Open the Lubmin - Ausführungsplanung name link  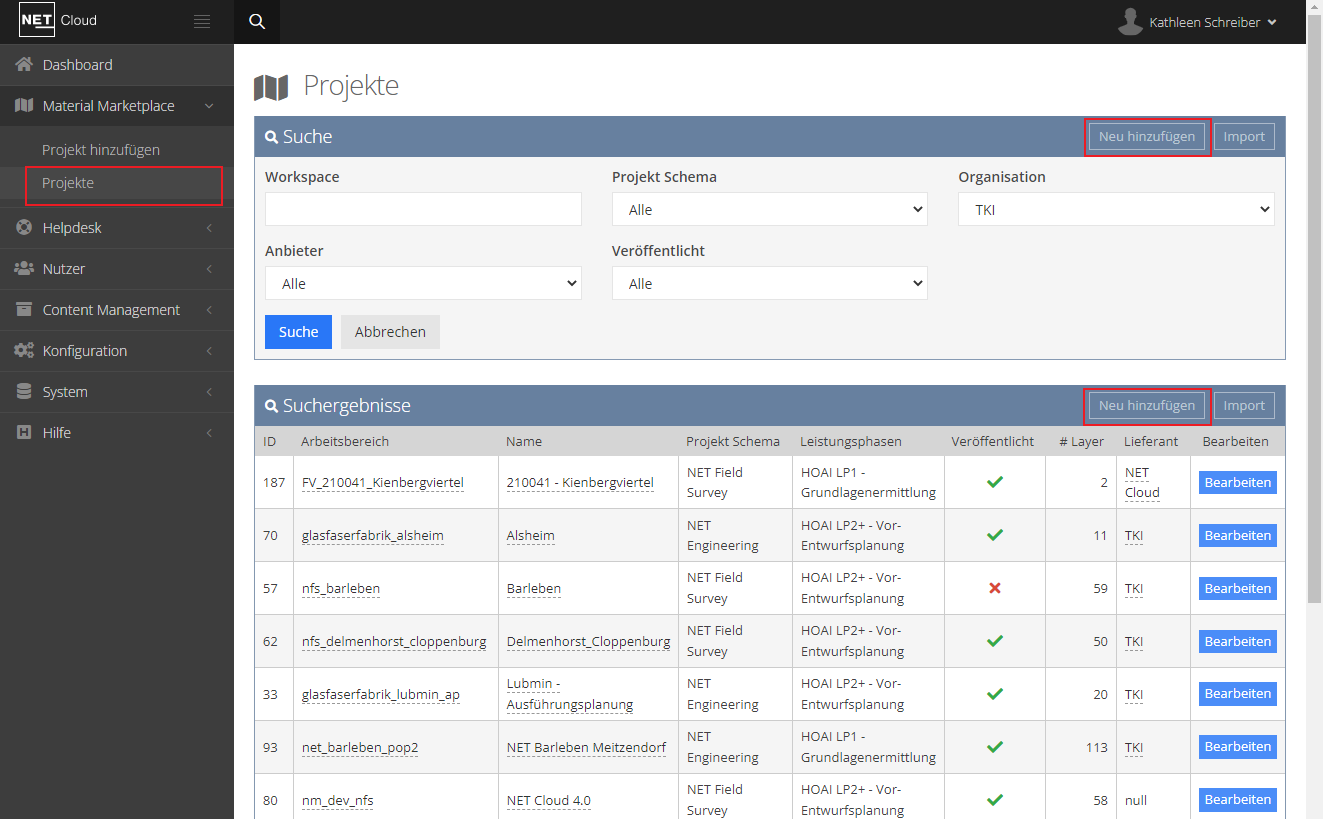point(570,694)
